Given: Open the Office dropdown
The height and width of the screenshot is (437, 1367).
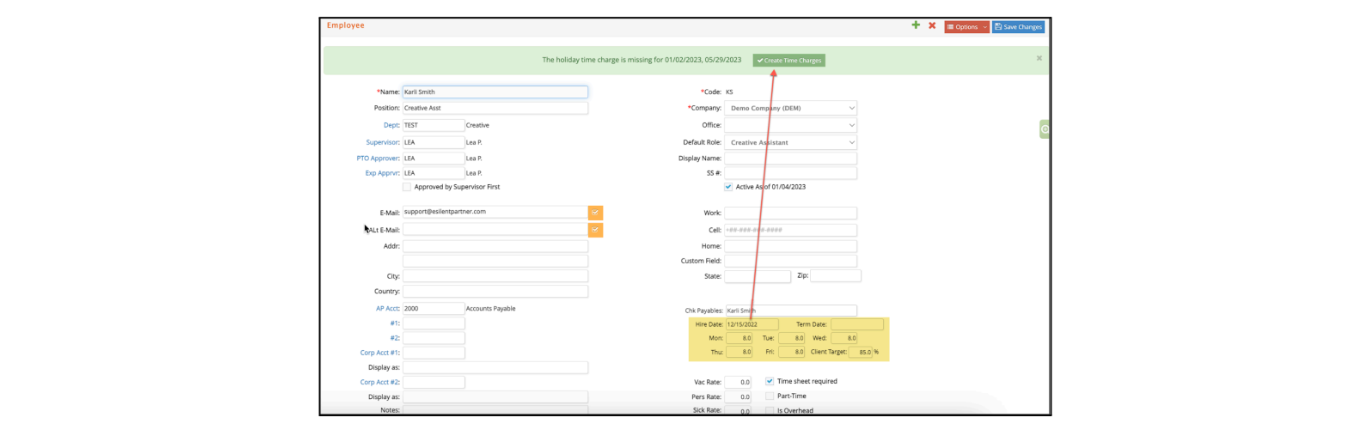Looking at the screenshot, I should [x=791, y=125].
